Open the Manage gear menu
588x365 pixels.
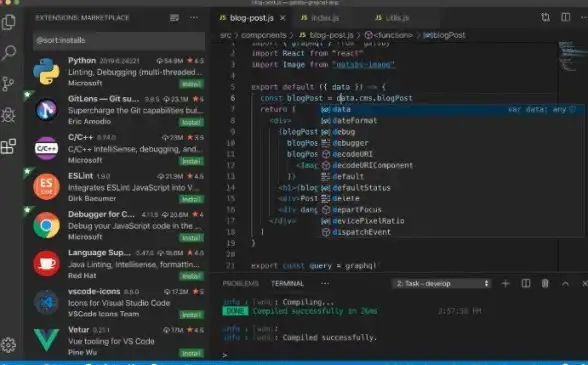pyautogui.click(x=8, y=345)
